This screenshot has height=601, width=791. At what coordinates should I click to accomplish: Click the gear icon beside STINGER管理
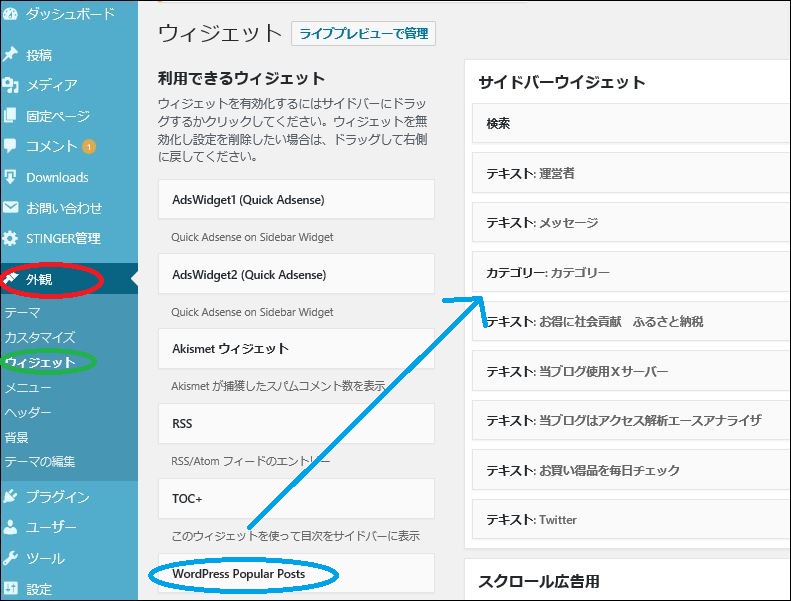point(10,238)
